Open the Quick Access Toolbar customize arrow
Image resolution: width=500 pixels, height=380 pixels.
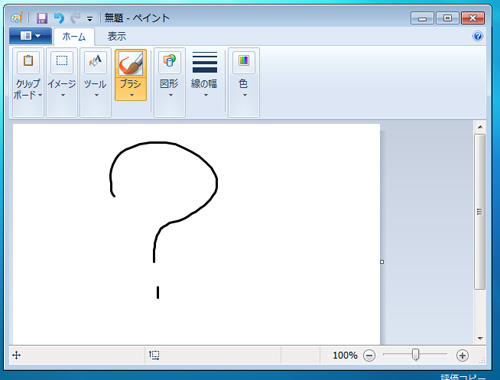click(x=90, y=19)
